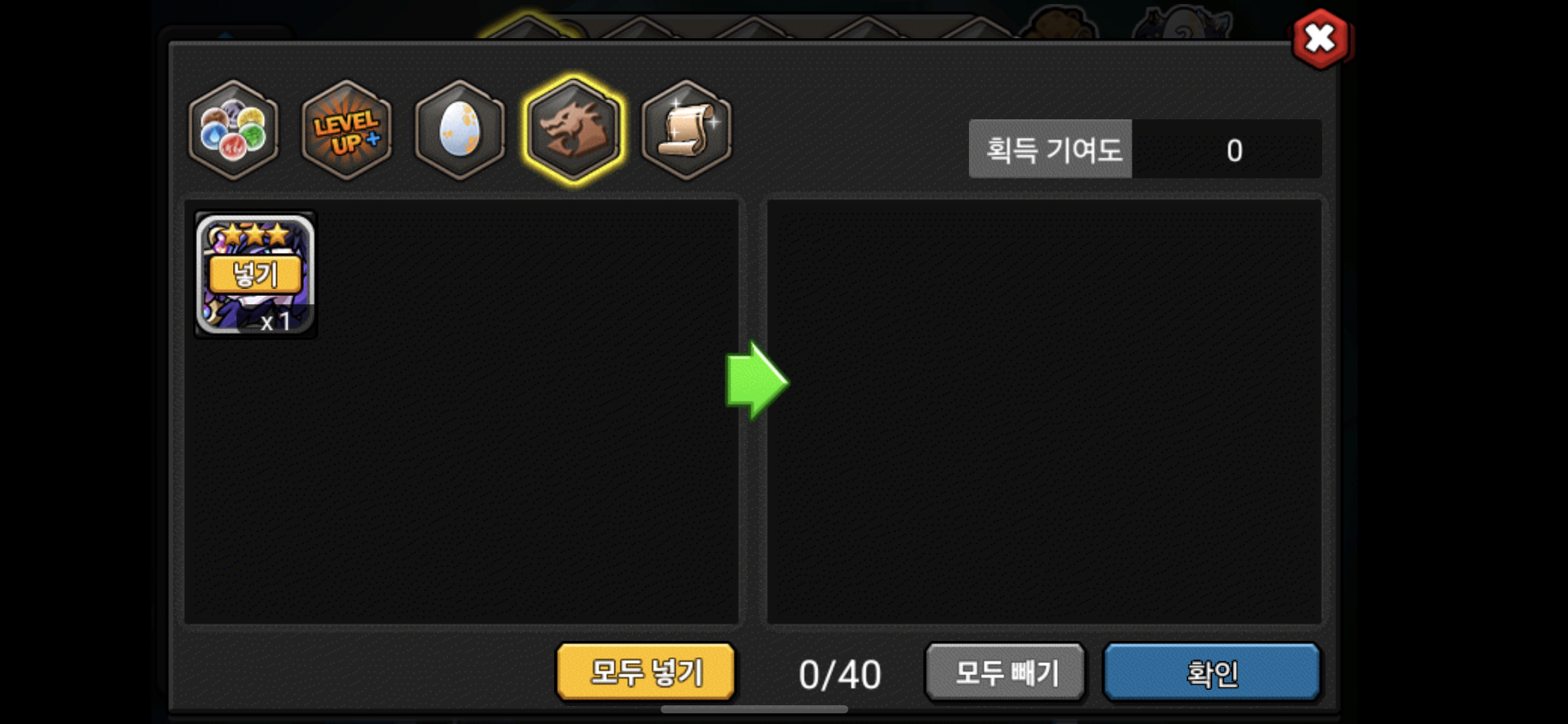Screen dimensions: 1568x724
Task: Click the yellow 모두 넣기 button
Action: pos(646,672)
